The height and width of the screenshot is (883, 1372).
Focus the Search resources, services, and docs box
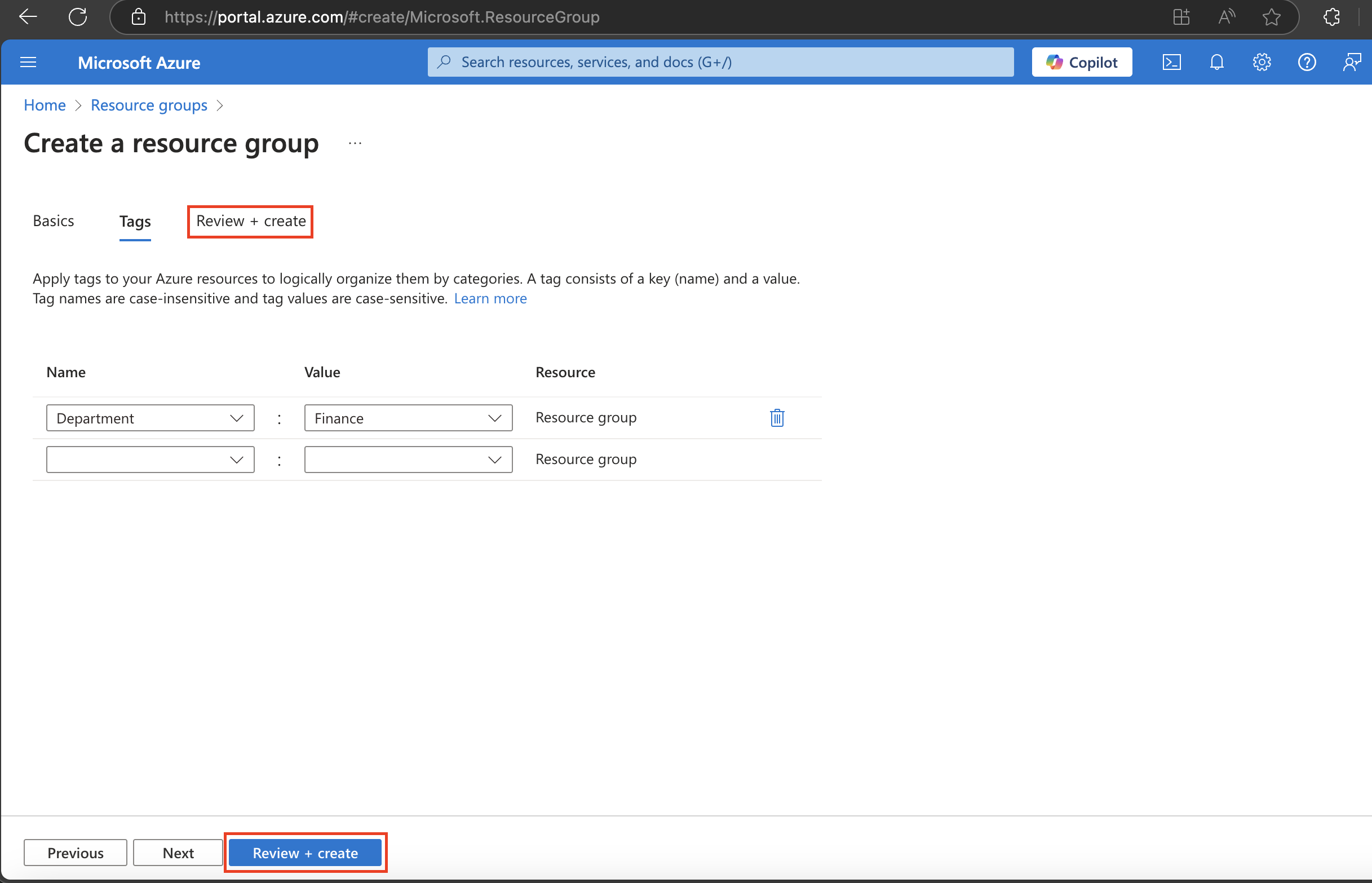pyautogui.click(x=720, y=62)
